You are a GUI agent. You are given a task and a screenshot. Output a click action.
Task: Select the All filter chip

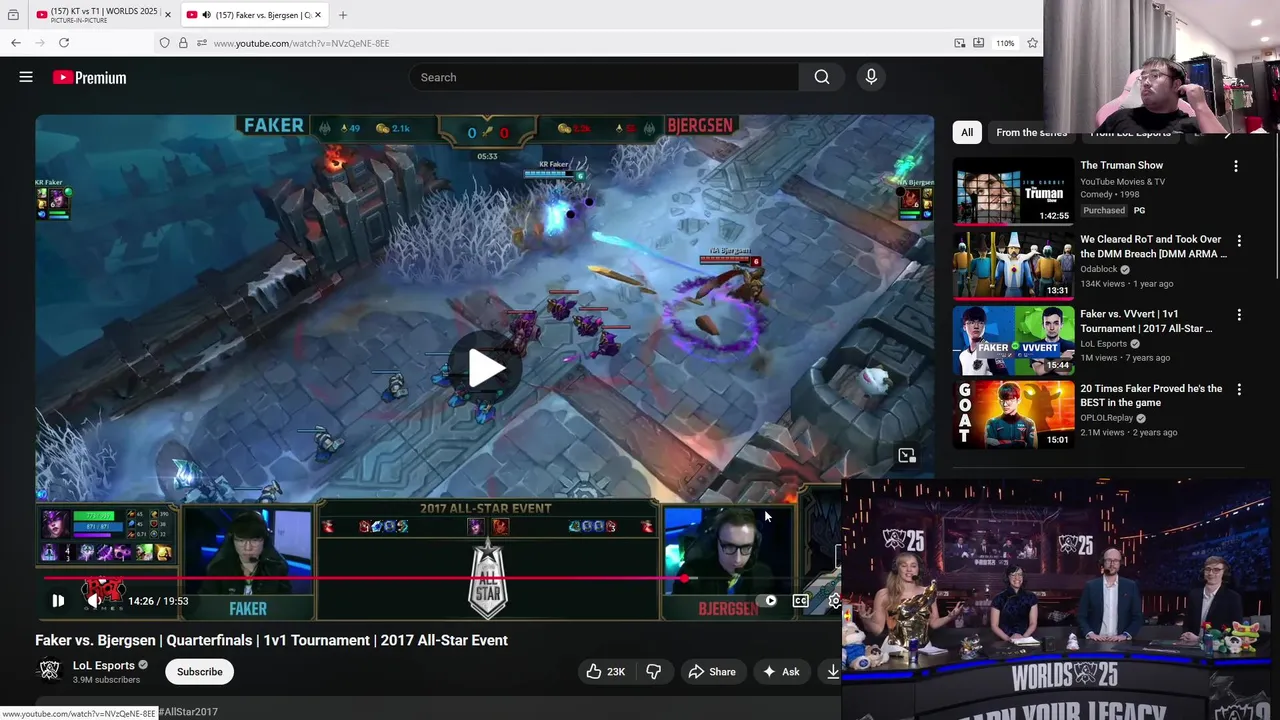click(x=967, y=132)
